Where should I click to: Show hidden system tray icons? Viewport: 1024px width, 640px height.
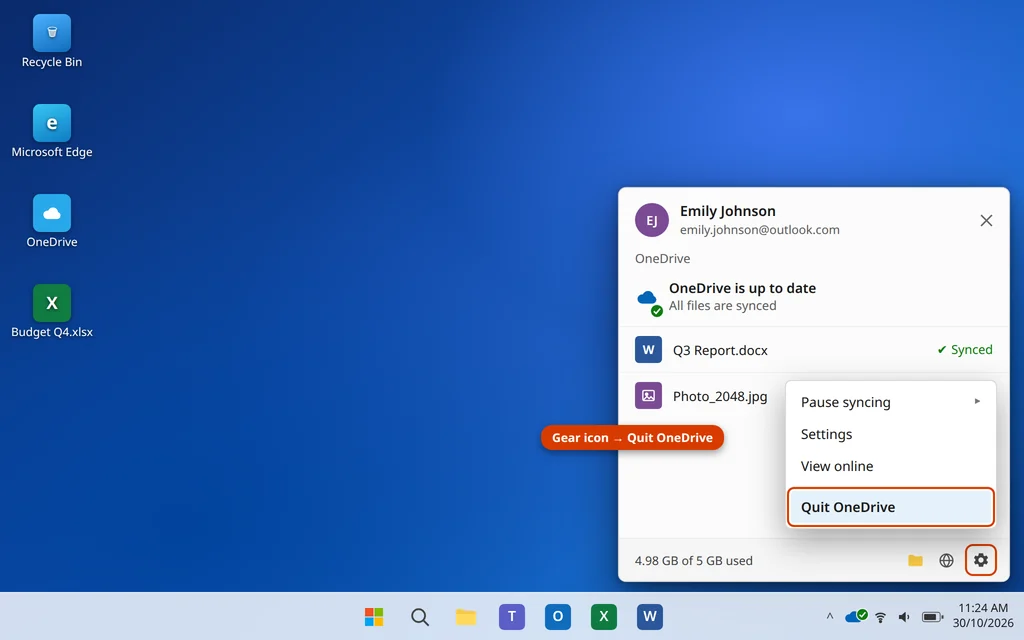click(x=829, y=616)
